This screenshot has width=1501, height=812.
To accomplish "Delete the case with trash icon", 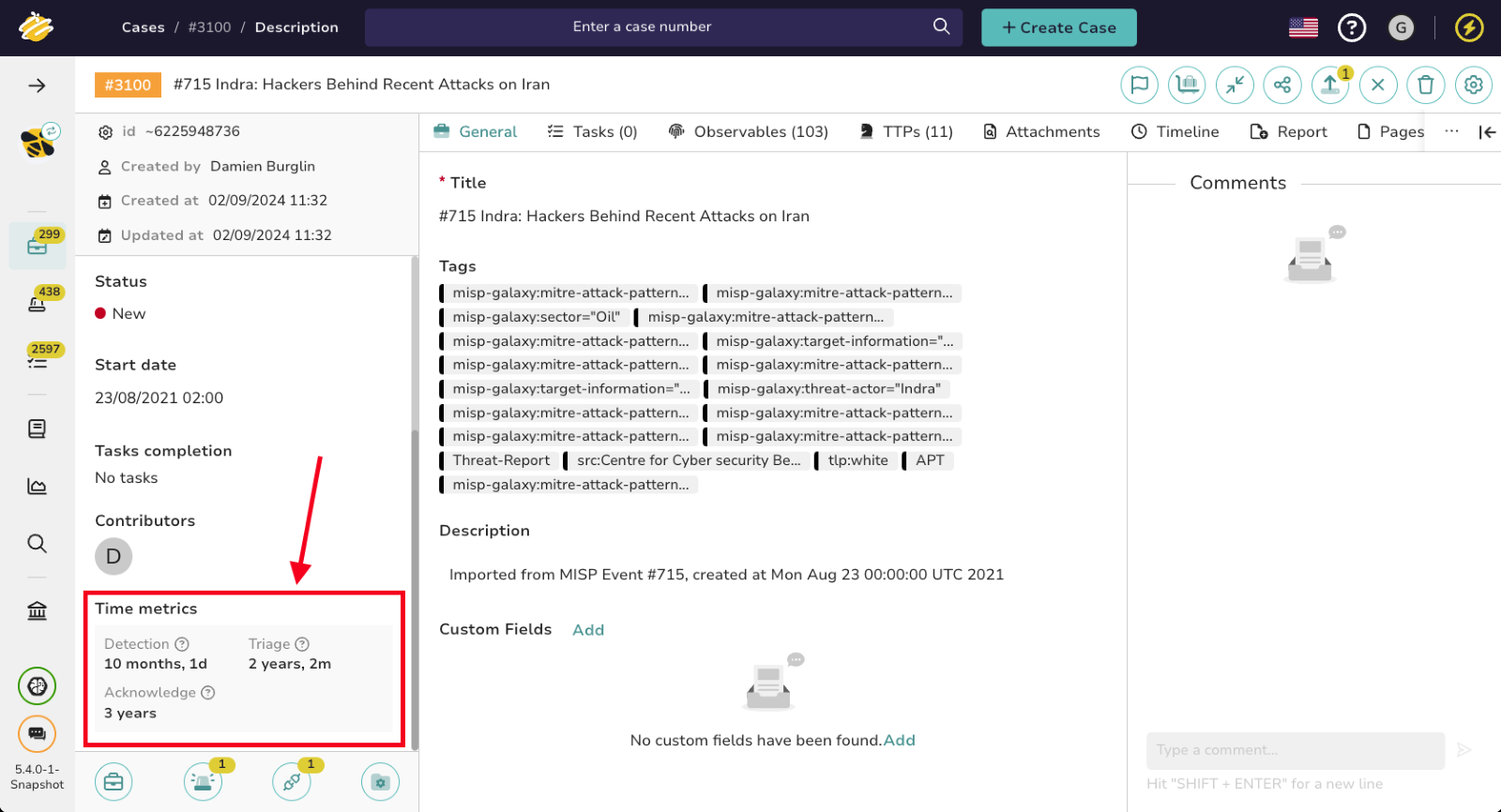I will click(x=1425, y=85).
